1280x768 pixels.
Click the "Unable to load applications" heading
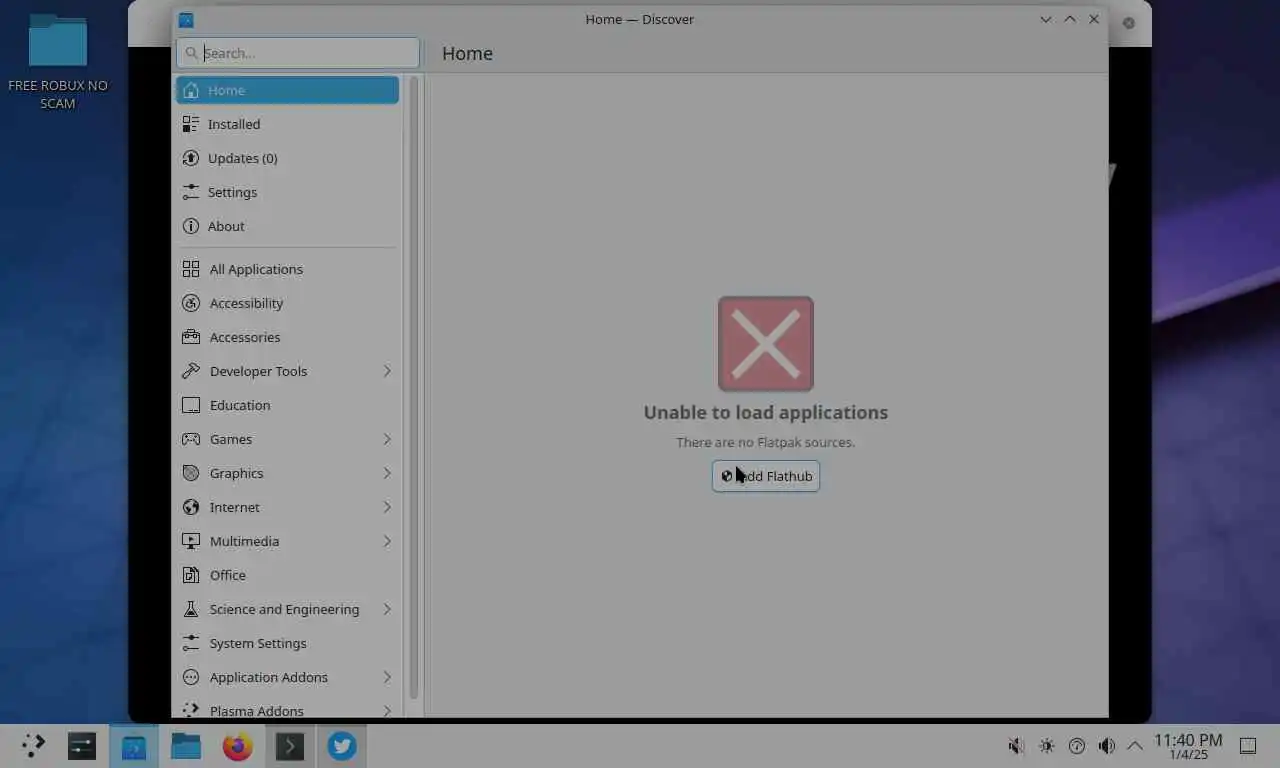[x=766, y=412]
